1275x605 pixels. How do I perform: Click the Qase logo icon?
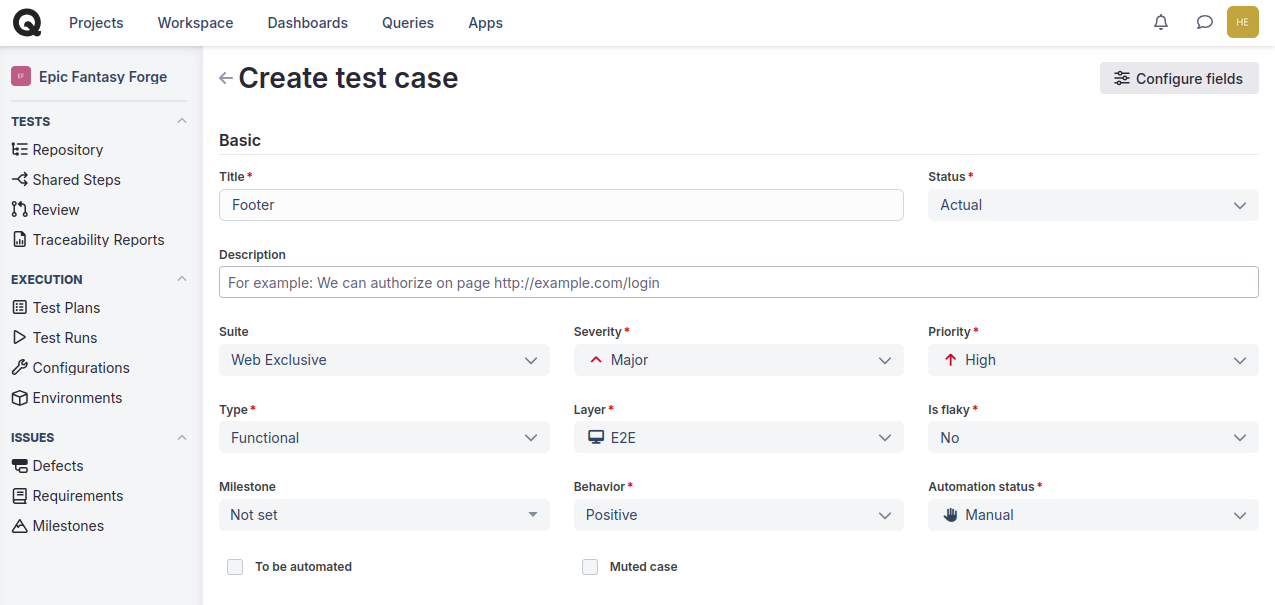click(x=27, y=22)
